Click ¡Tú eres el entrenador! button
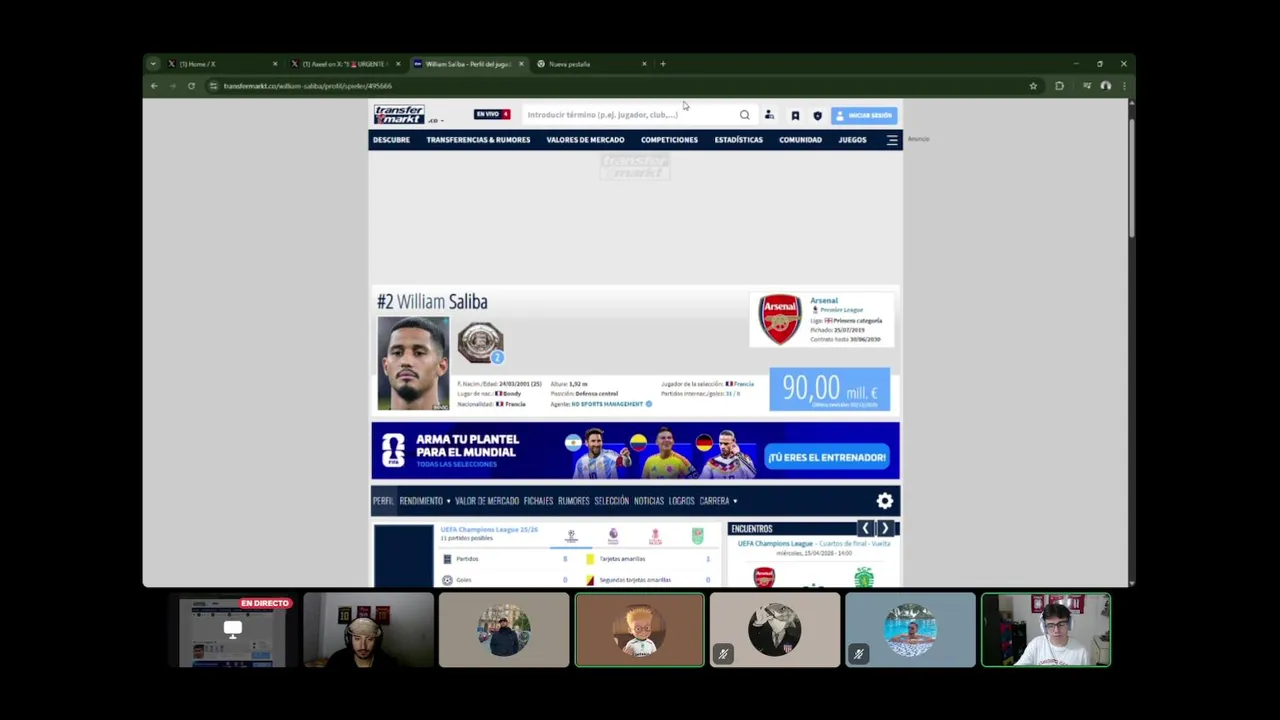Viewport: 1280px width, 720px height. (x=826, y=457)
